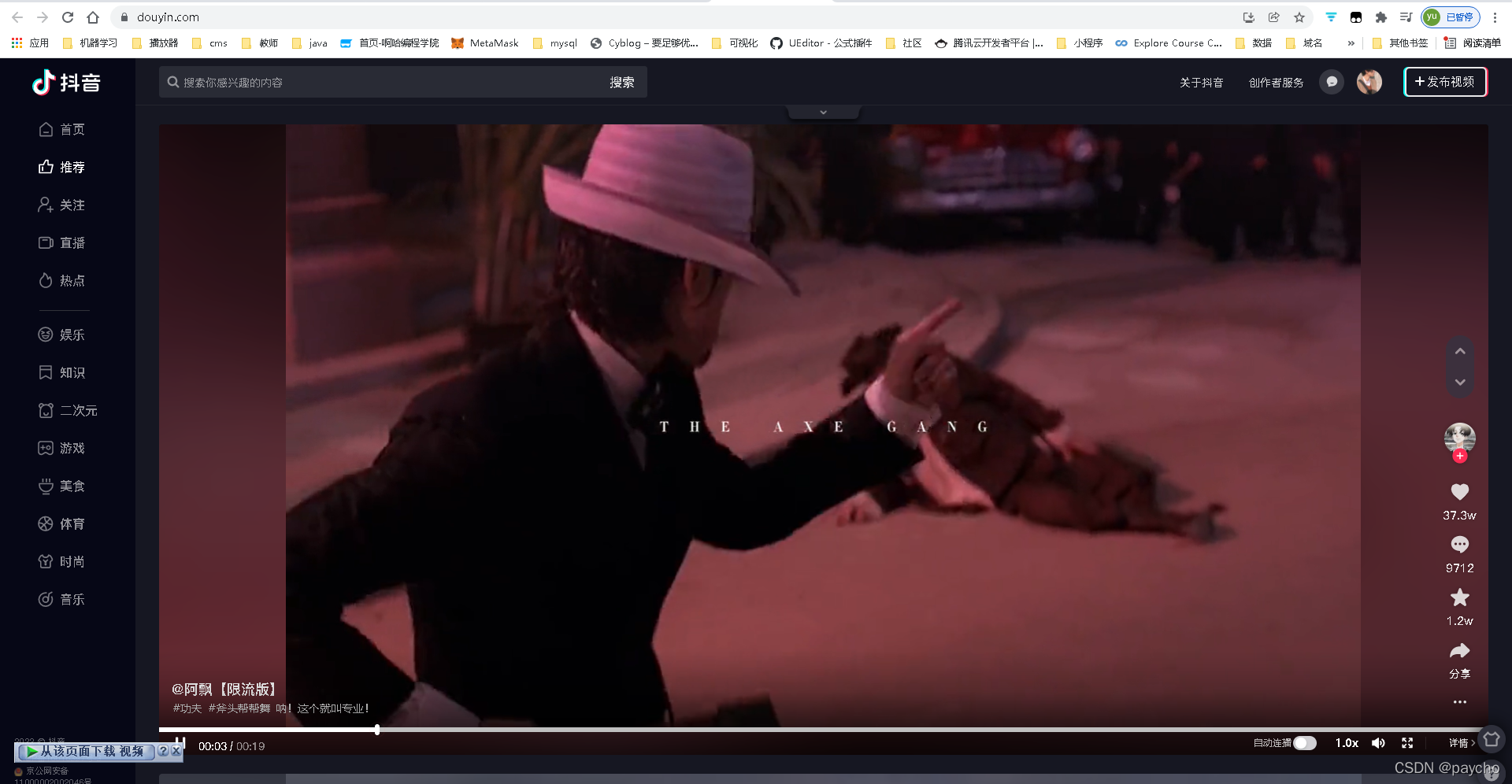Share the video with 分享 arrow

click(x=1459, y=651)
